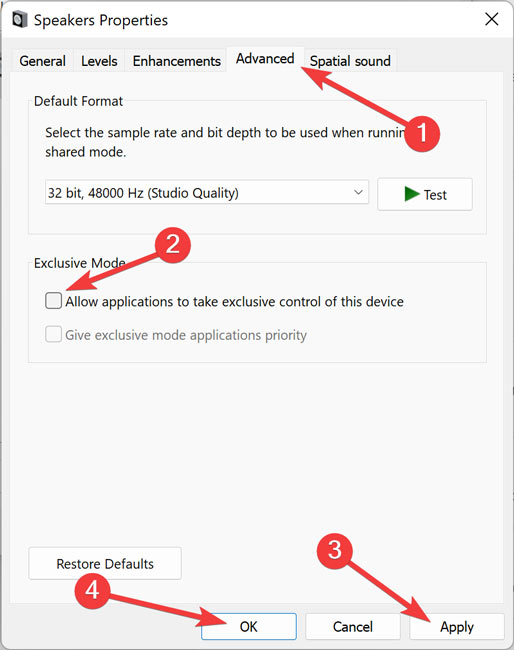
Task: Confirm with the OK button
Action: (x=249, y=626)
